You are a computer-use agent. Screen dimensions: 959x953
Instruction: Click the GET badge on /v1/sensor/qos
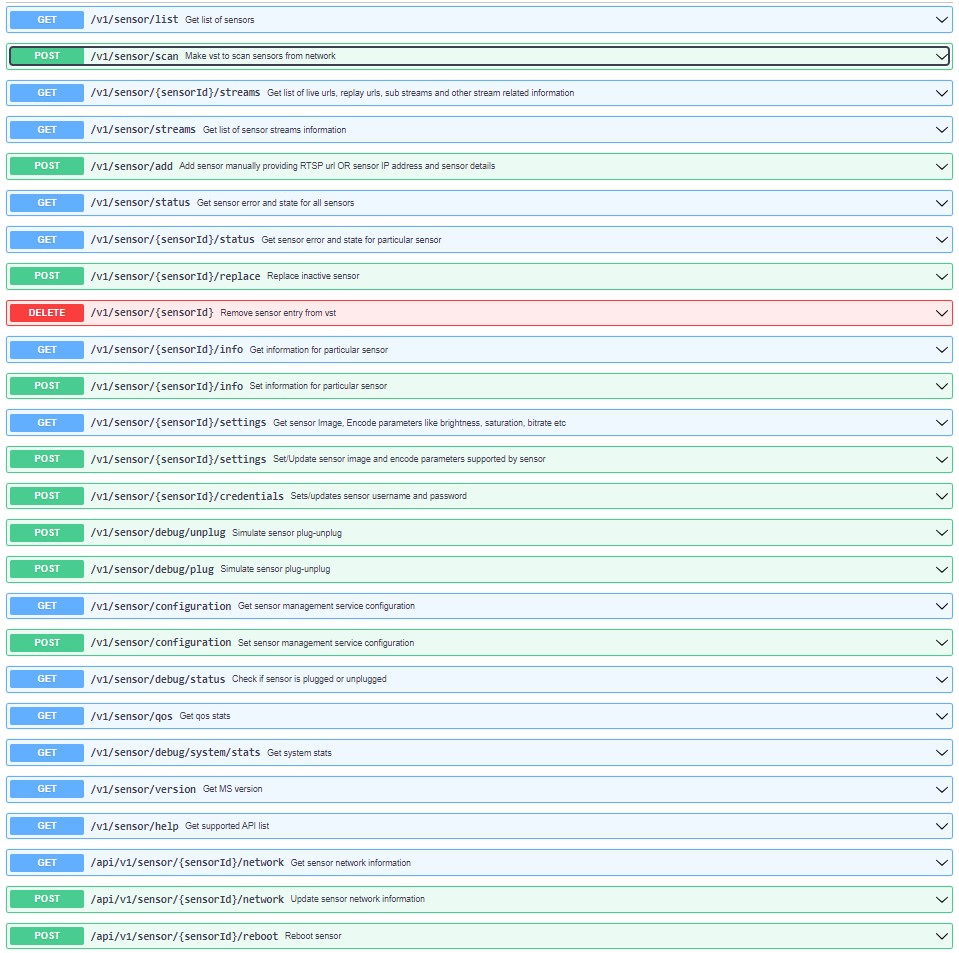point(45,716)
